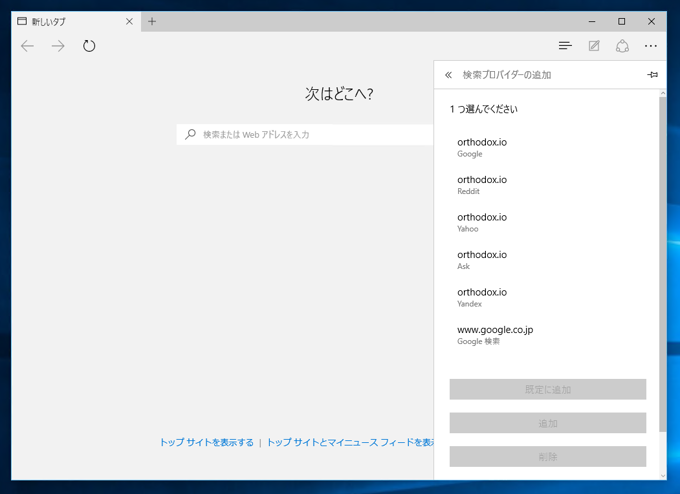Select orthodox.io Yandex search provider
The height and width of the screenshot is (494, 680).
click(547, 298)
